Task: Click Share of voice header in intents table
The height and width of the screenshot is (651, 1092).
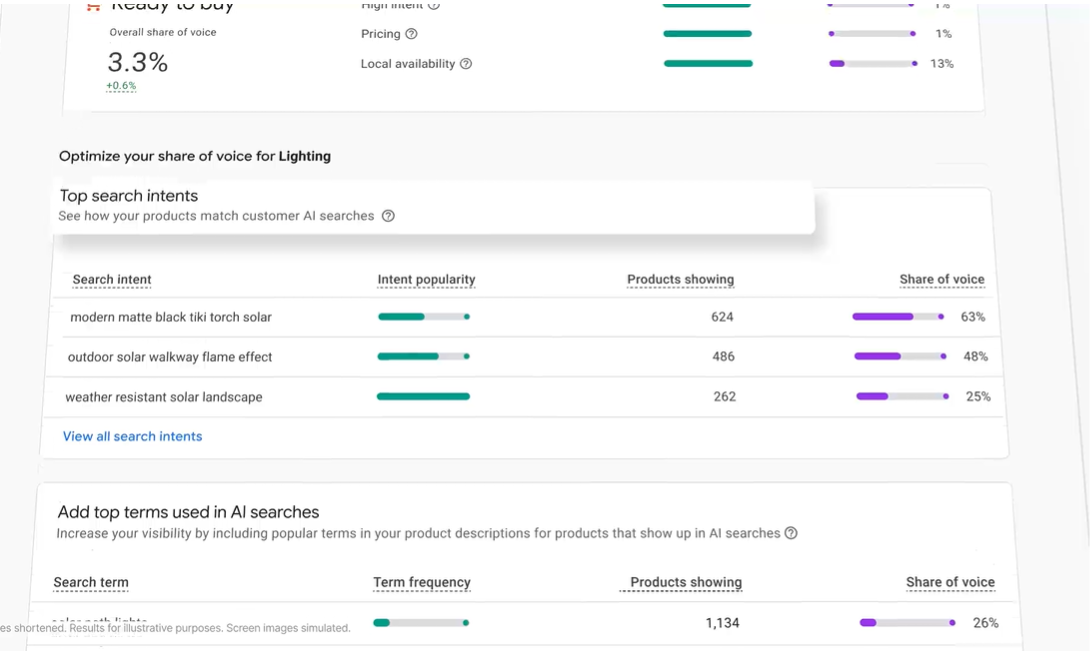Action: click(942, 279)
